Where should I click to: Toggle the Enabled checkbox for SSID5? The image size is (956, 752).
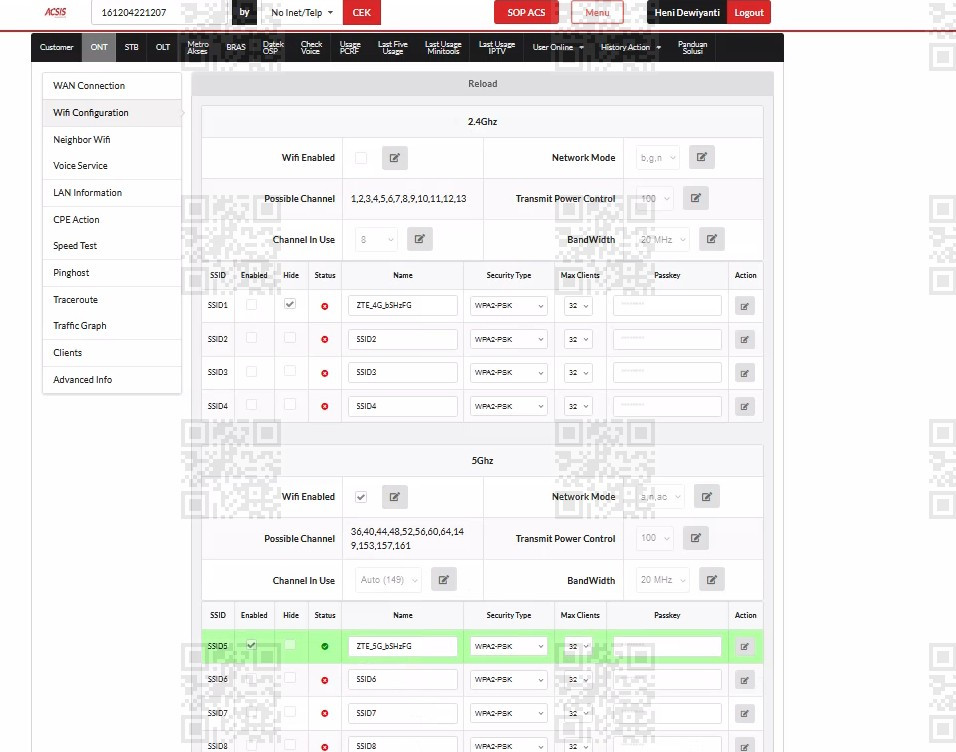(251, 645)
